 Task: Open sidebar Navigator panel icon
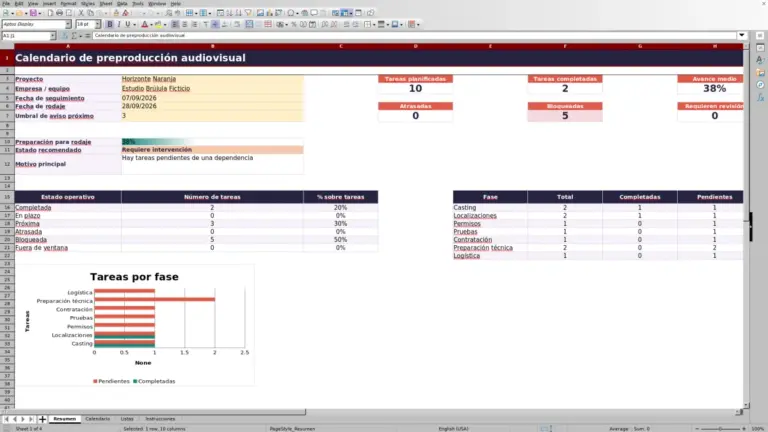pyautogui.click(x=760, y=85)
